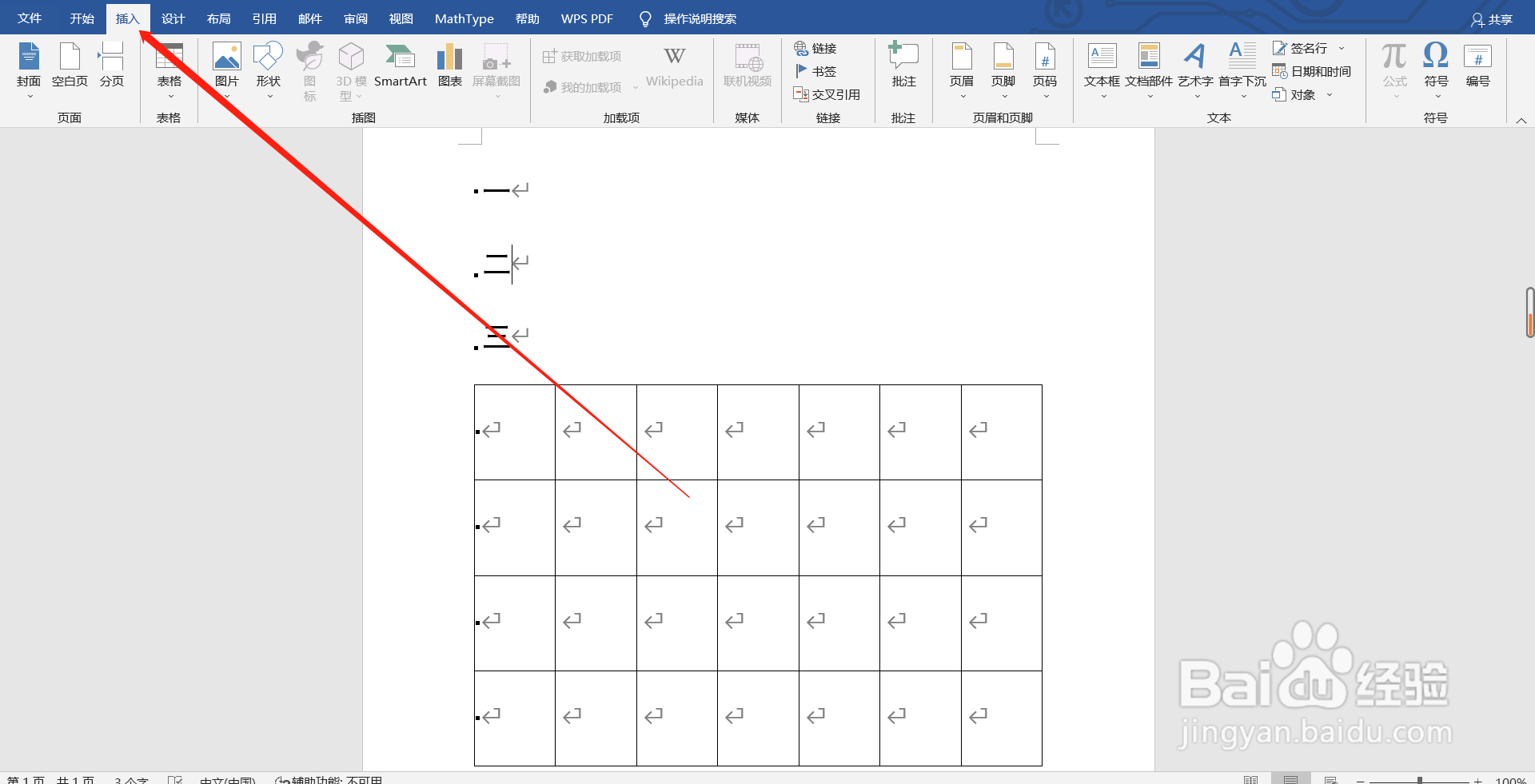Open the shapes (形状) gallery
The height and width of the screenshot is (784, 1535).
pyautogui.click(x=269, y=70)
